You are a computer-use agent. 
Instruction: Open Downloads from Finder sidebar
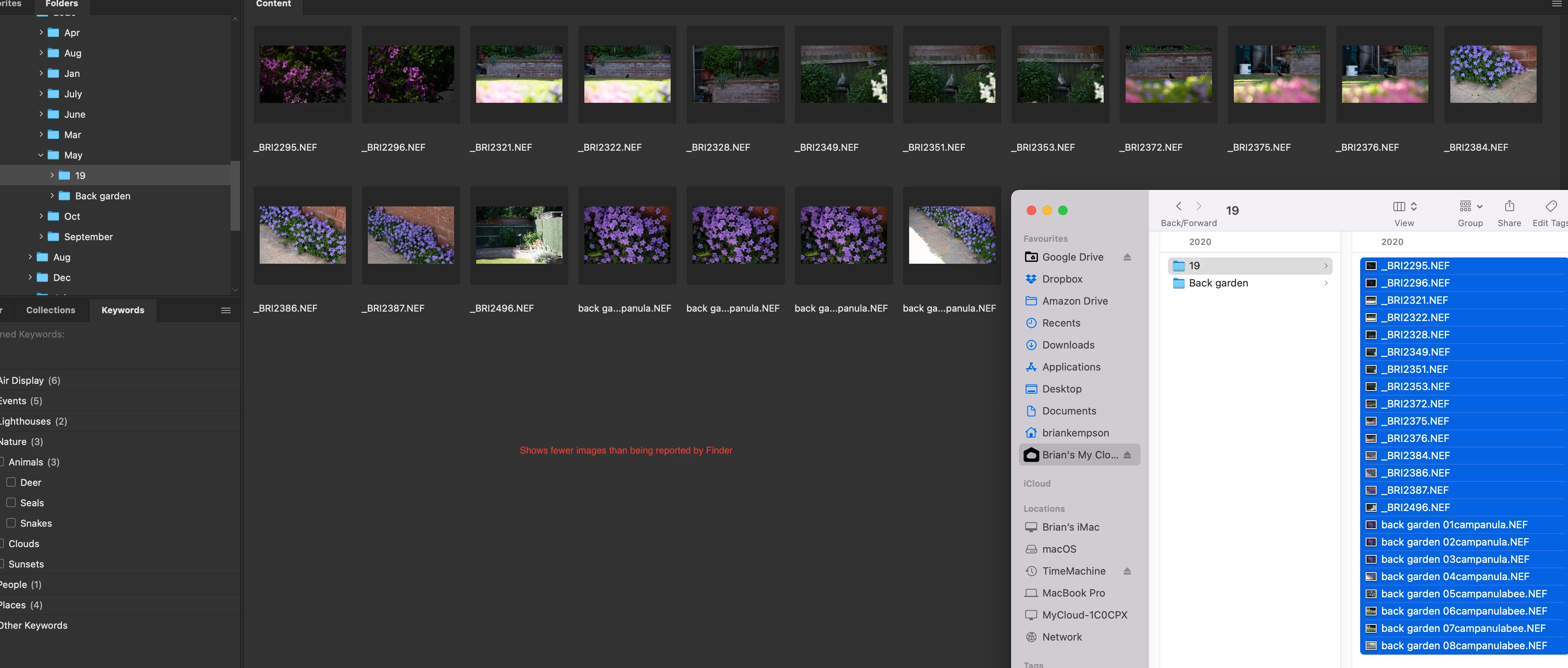click(1068, 345)
